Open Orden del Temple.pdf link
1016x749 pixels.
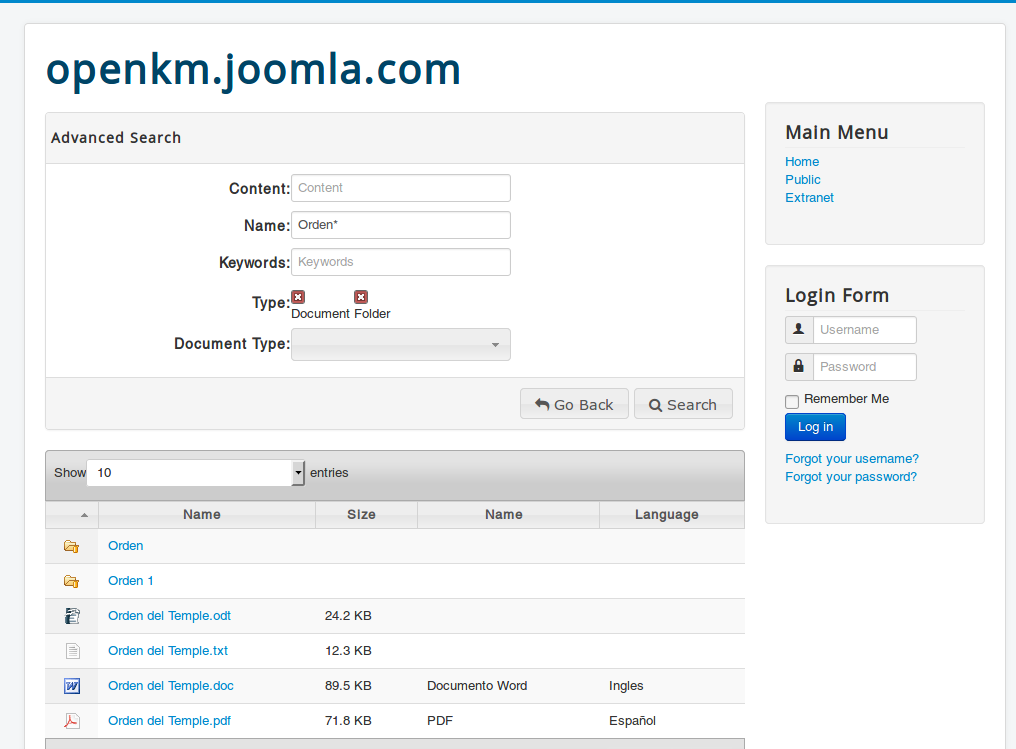(169, 720)
